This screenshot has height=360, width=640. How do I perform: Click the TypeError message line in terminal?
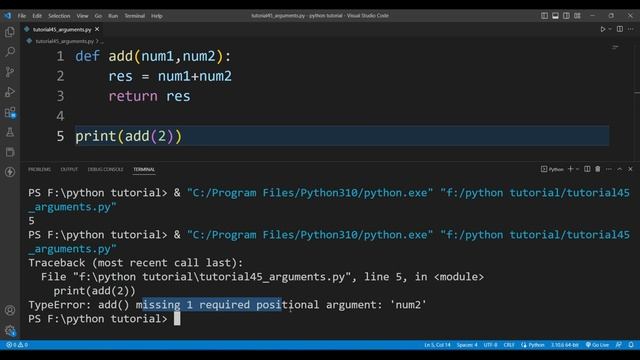227,305
